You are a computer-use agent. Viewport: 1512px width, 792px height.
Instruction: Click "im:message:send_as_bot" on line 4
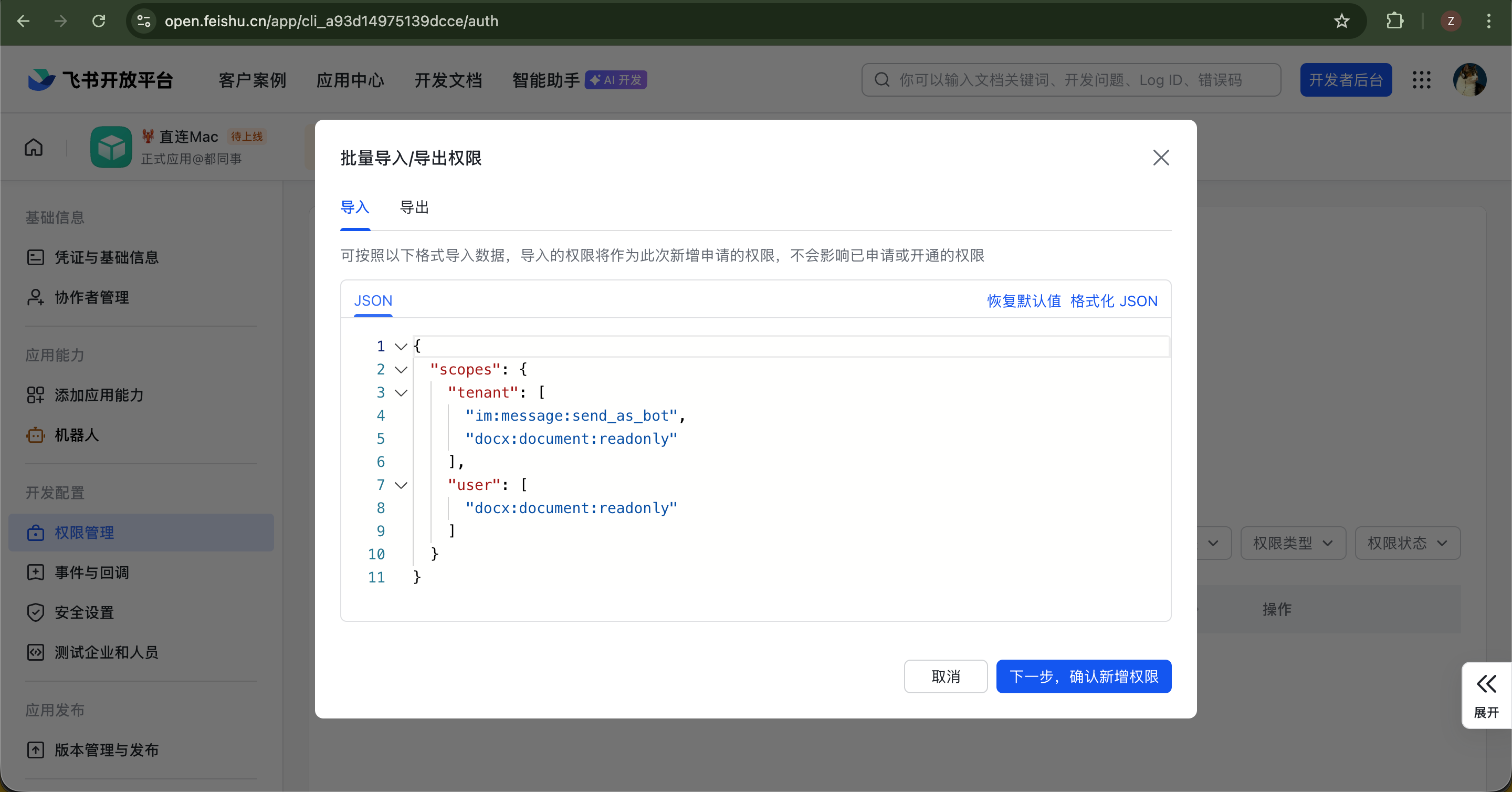coord(571,415)
